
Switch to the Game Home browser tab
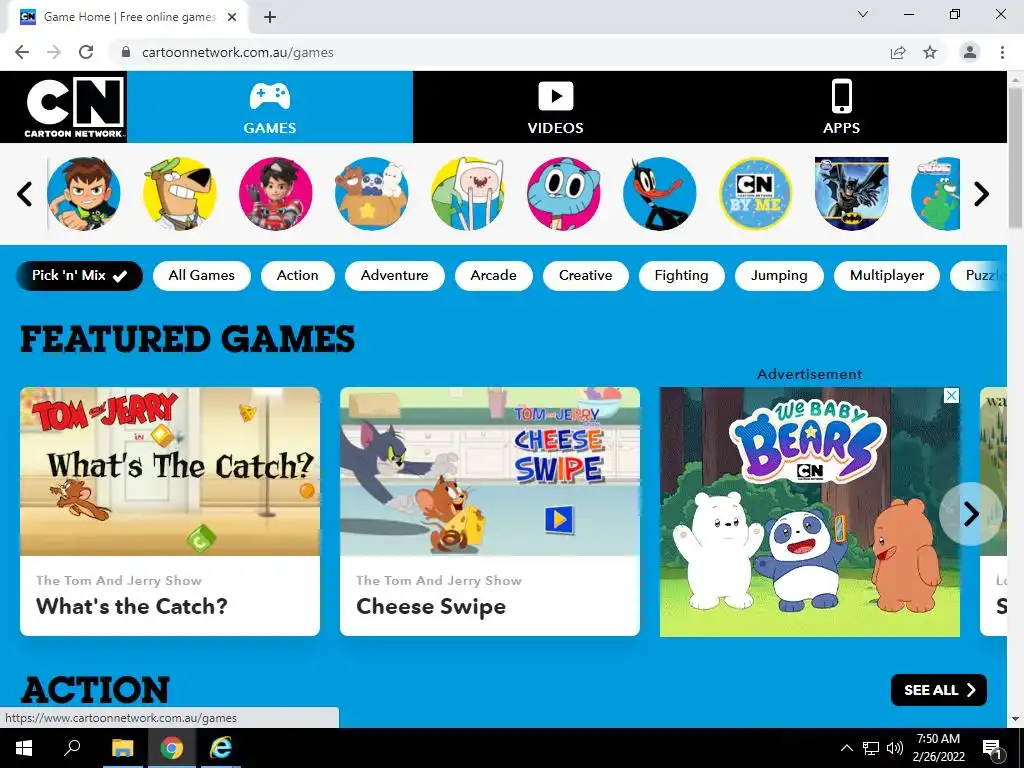pyautogui.click(x=127, y=17)
